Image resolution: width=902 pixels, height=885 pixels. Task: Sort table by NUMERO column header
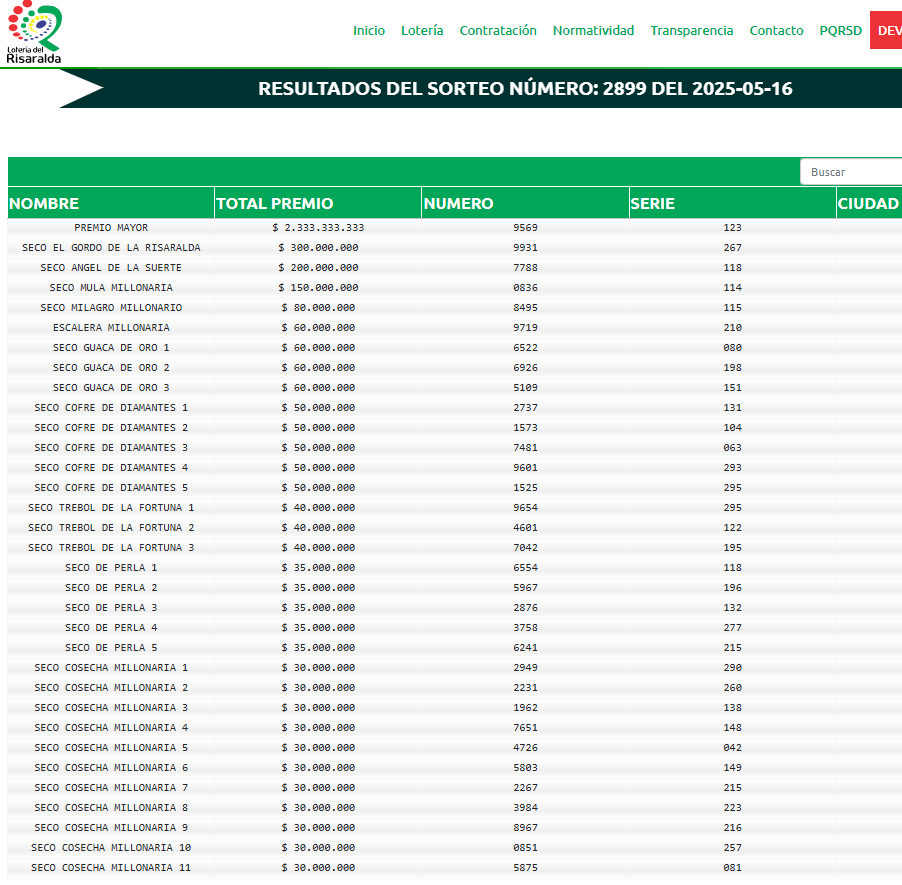[525, 203]
